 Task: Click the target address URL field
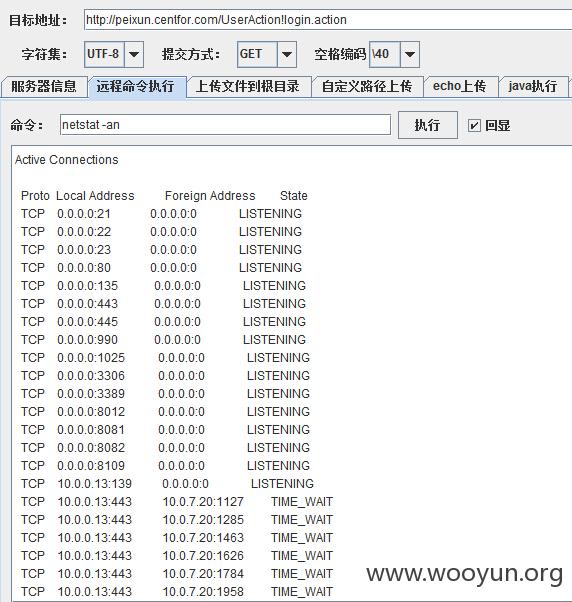pos(328,20)
